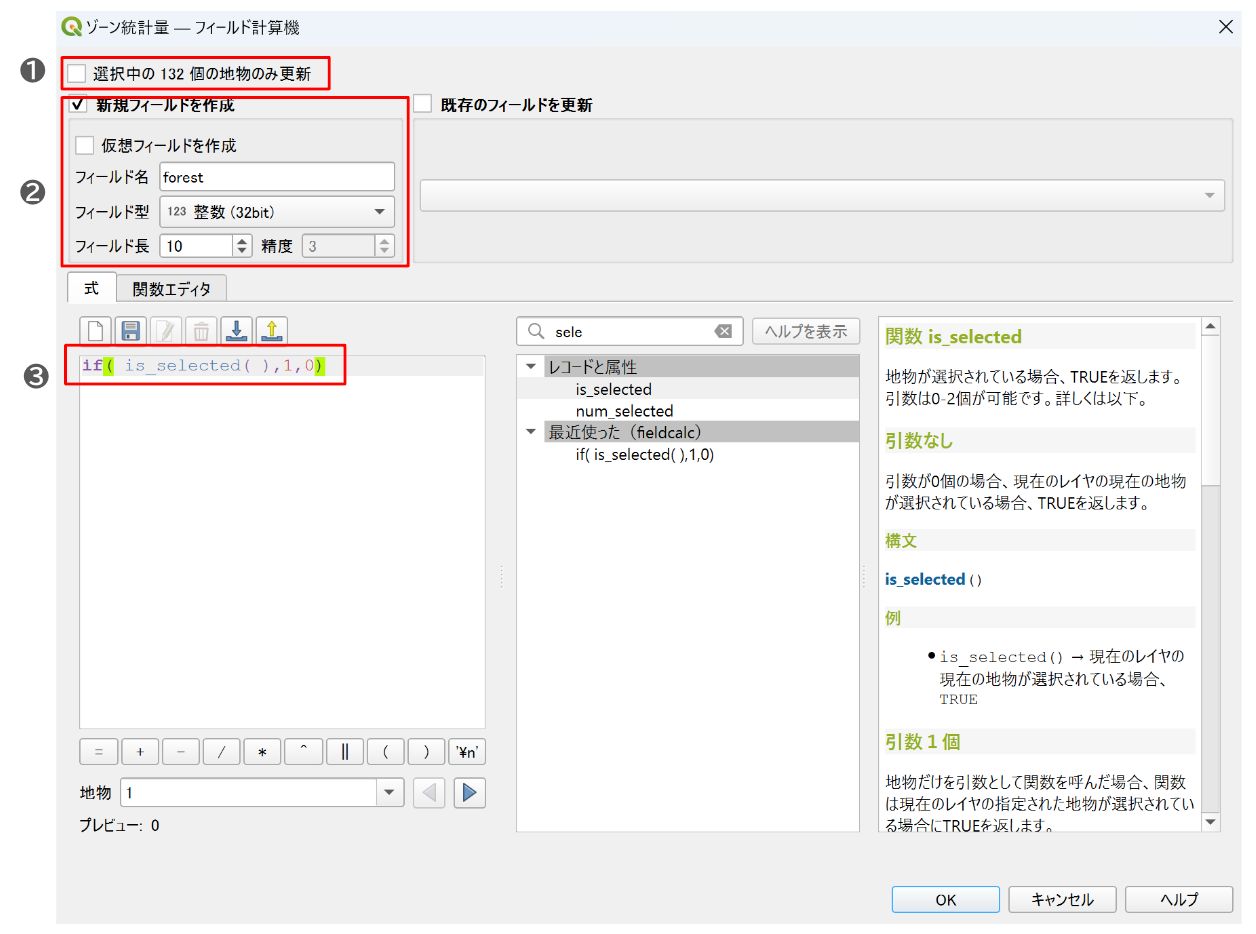The height and width of the screenshot is (934, 1256).
Task: Click the 関数 is_selected help heading
Action: click(953, 337)
